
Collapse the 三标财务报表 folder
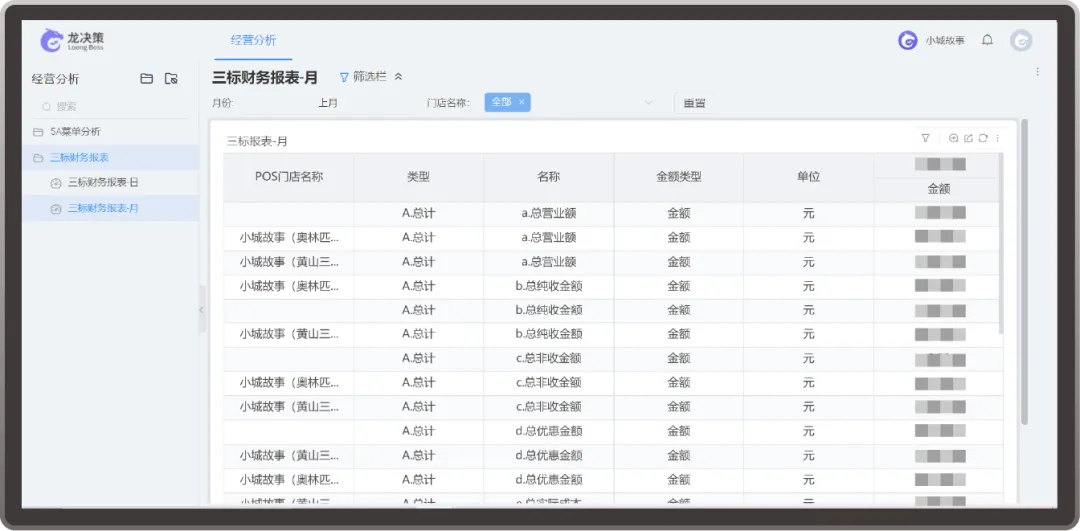click(x=110, y=158)
